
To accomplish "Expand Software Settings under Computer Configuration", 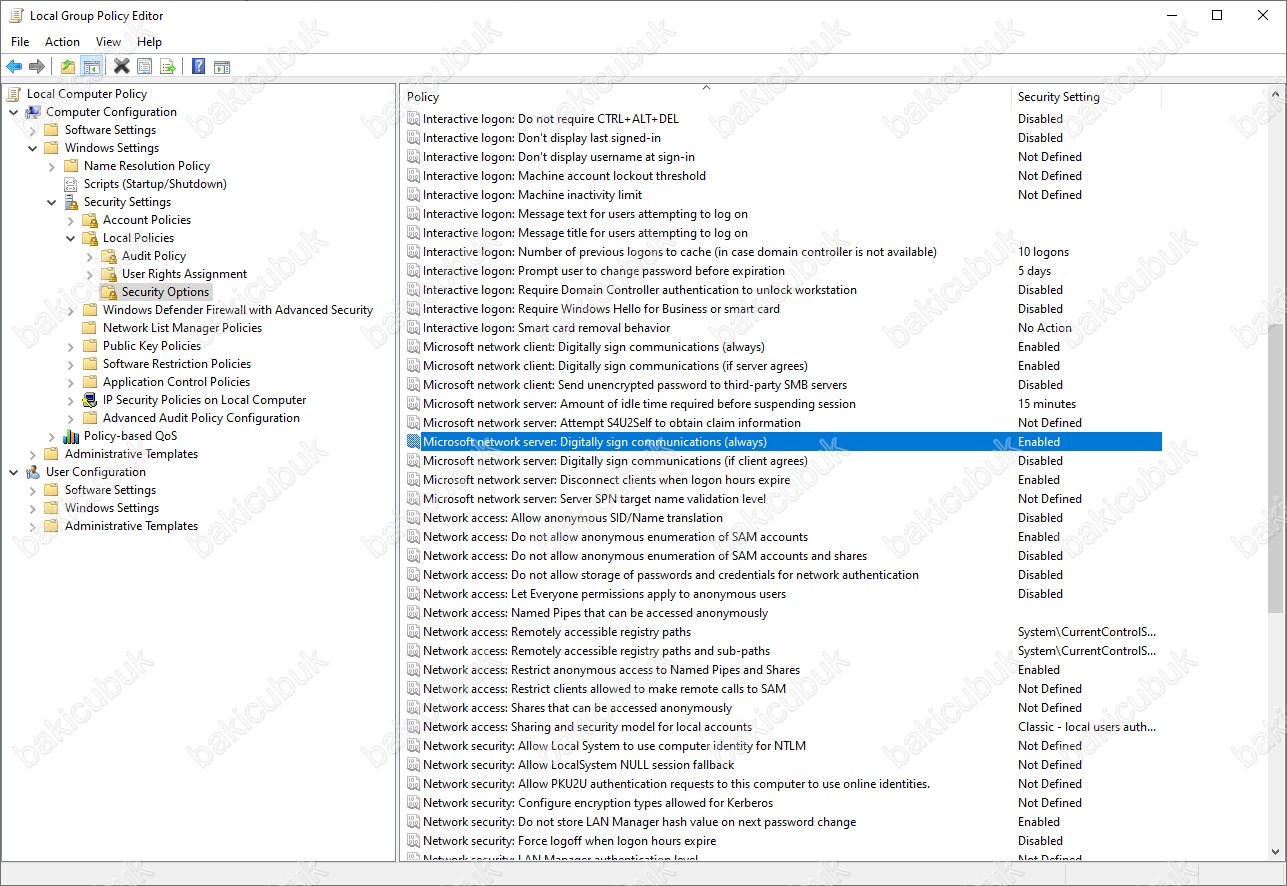I will point(33,130).
